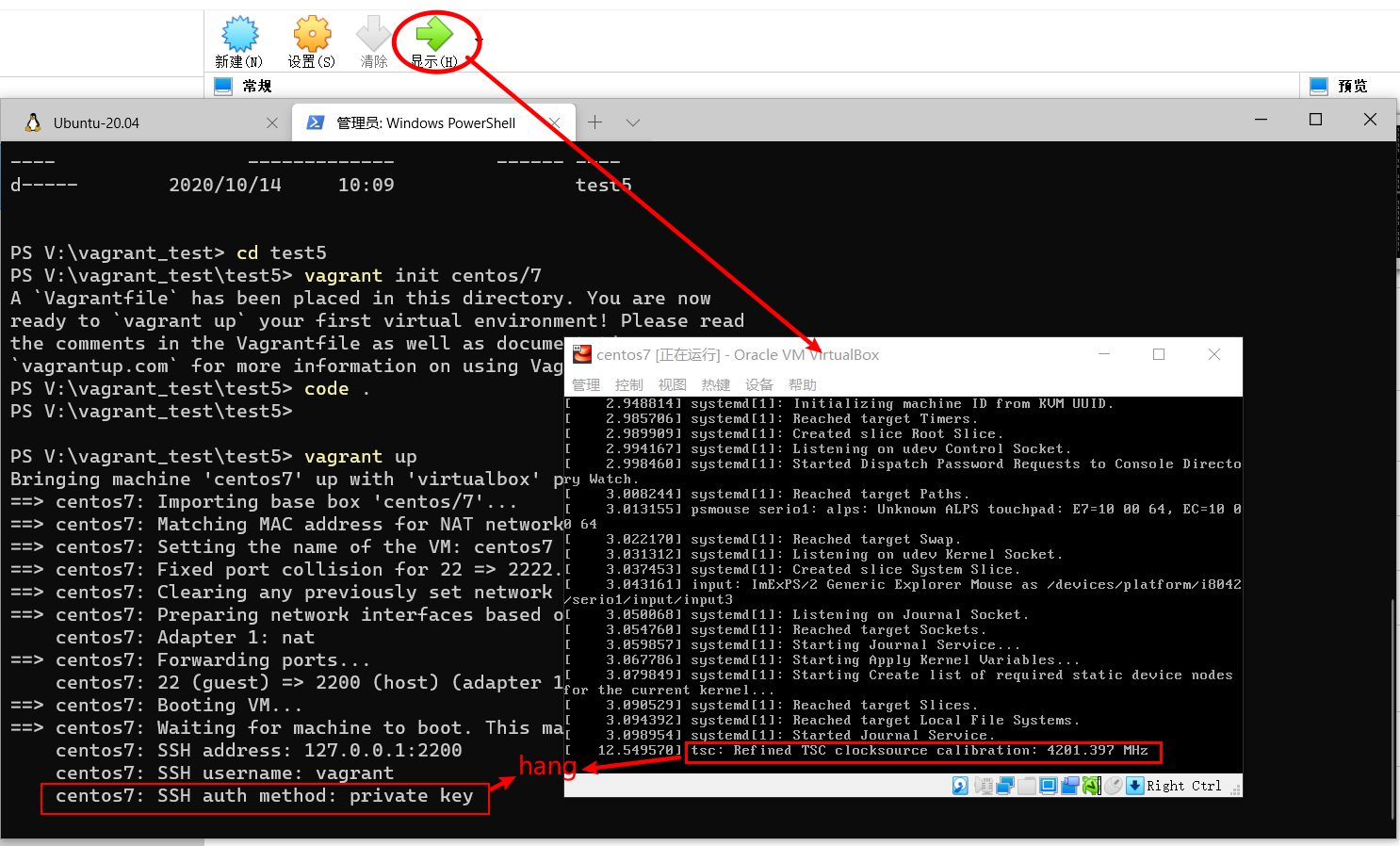Image resolution: width=1400 pixels, height=846 pixels.
Task: Click the 'vagrant init centos/7' command line
Action: coord(276,275)
